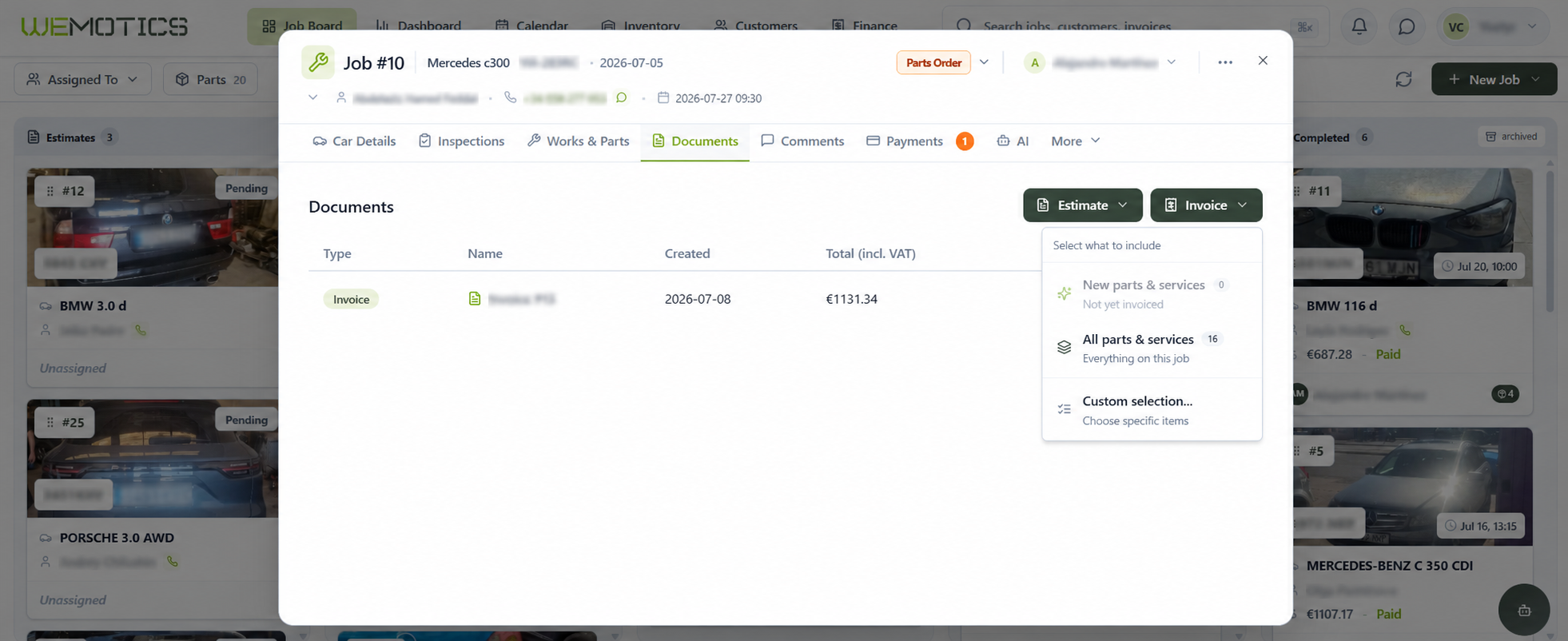The height and width of the screenshot is (641, 1568).
Task: Open Customers in top nav
Action: tap(755, 26)
